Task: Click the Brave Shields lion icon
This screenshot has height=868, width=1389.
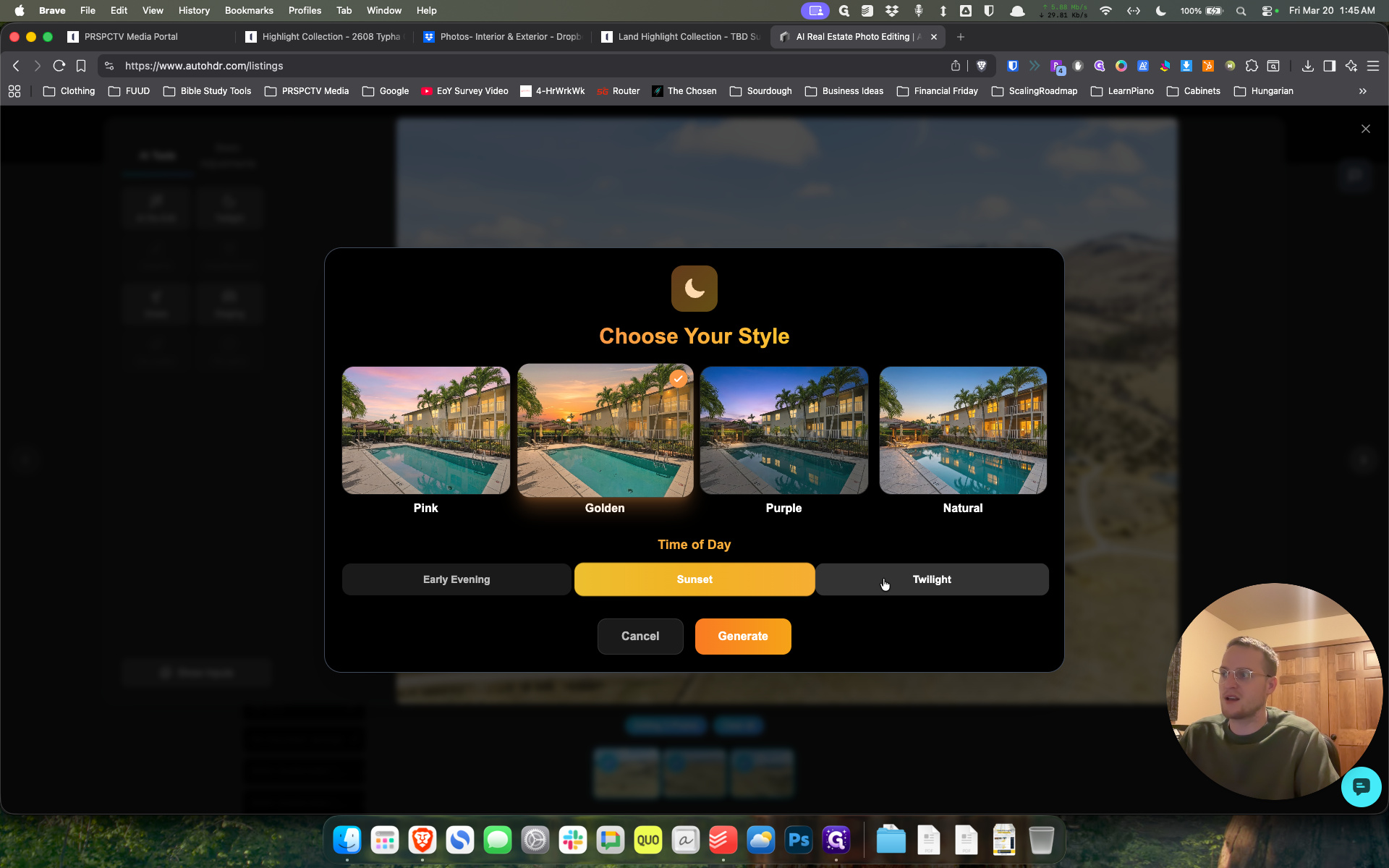Action: click(x=982, y=66)
